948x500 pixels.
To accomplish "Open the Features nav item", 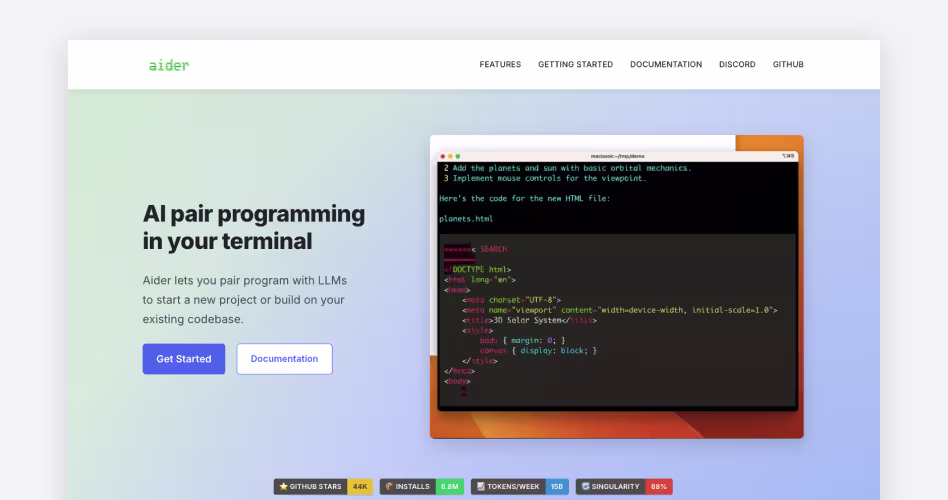I will [500, 64].
